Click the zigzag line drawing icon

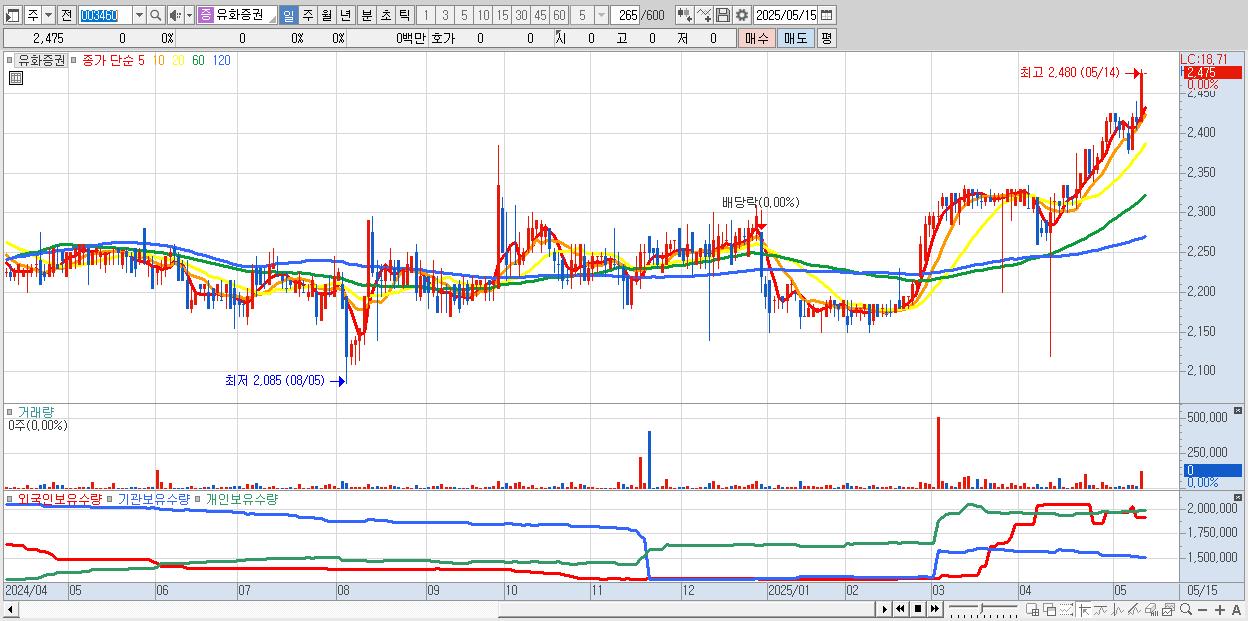pyautogui.click(x=1118, y=609)
